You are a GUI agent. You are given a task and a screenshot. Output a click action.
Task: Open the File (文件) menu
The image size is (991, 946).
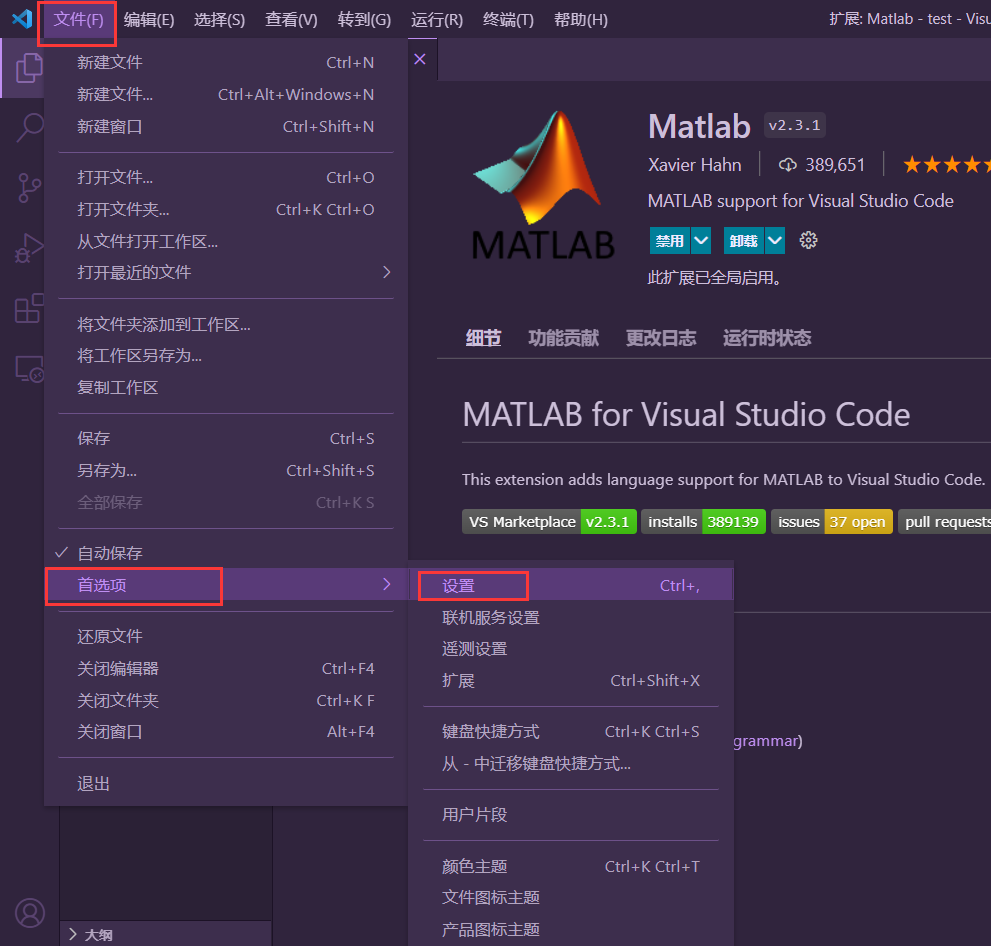click(78, 20)
